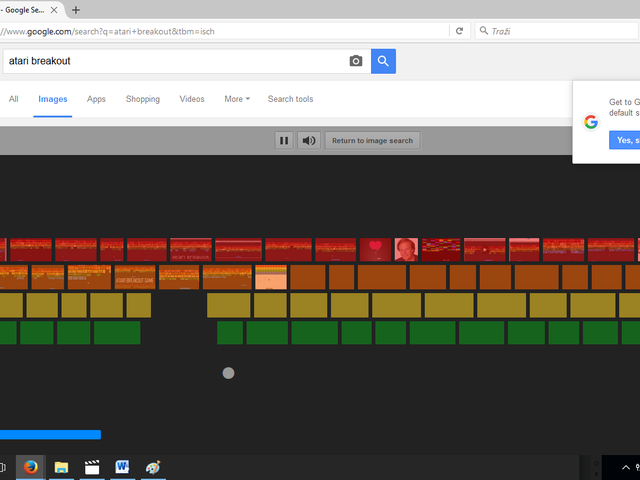Click Return to image search button
The height and width of the screenshot is (480, 640).
pos(372,141)
